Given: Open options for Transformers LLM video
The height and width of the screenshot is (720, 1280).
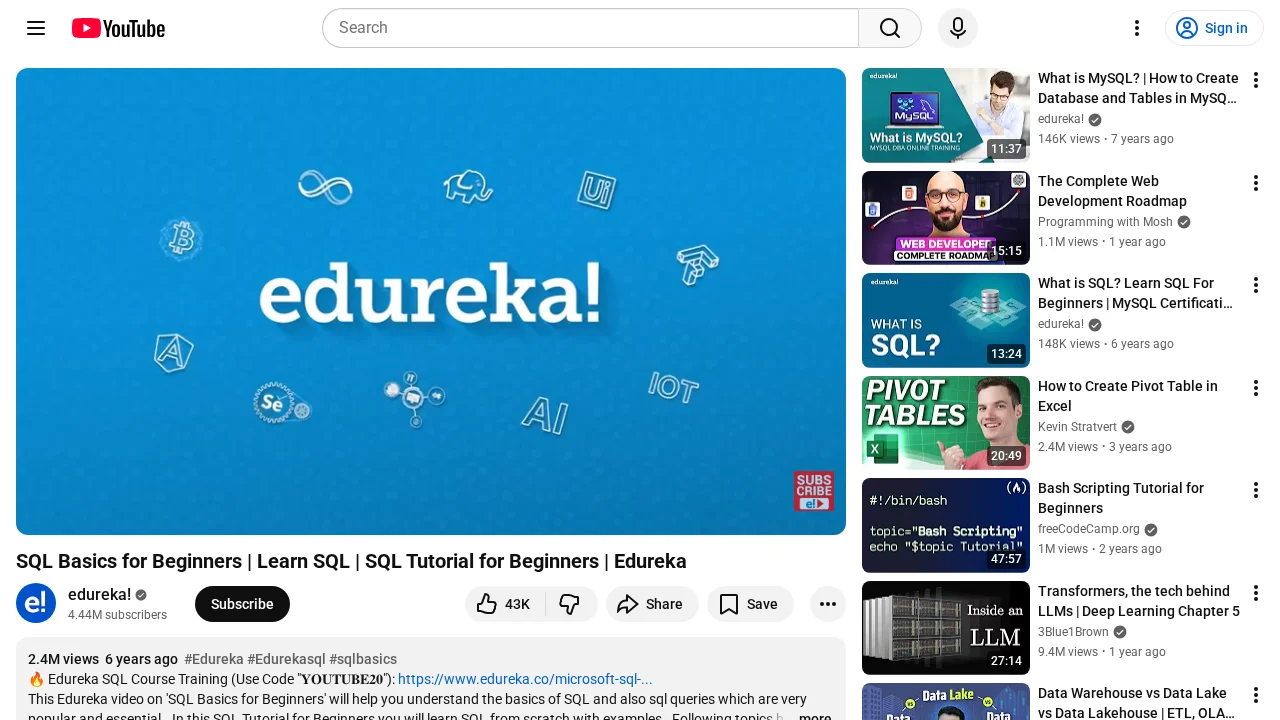Looking at the screenshot, I should pos(1256,593).
